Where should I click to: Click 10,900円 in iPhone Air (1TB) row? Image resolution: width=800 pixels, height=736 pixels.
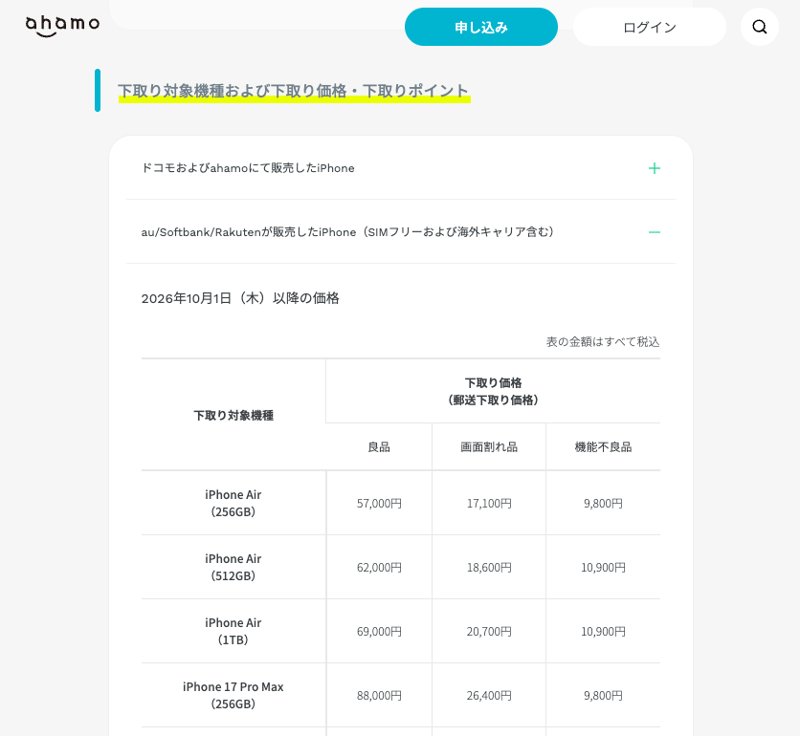click(x=603, y=631)
